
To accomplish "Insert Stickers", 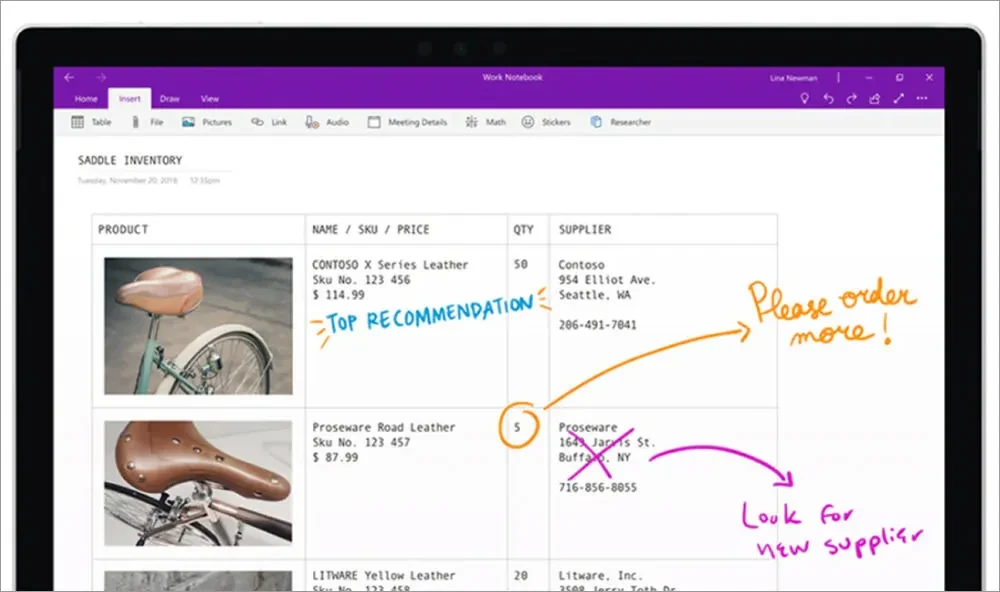I will pos(546,121).
